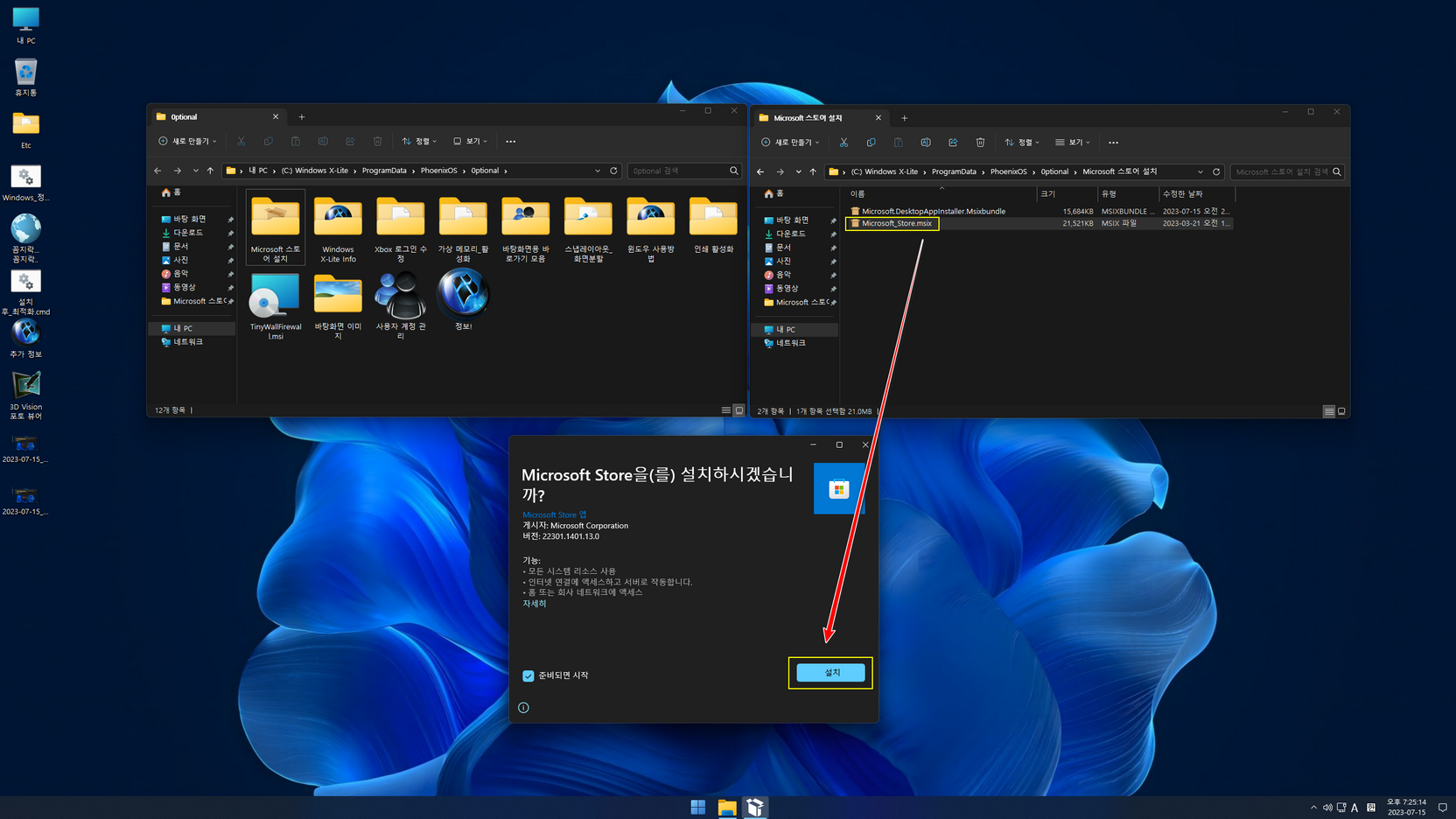Refresh the Microsoft 스토어 설치 window
This screenshot has width=1456, height=819.
[x=1216, y=171]
